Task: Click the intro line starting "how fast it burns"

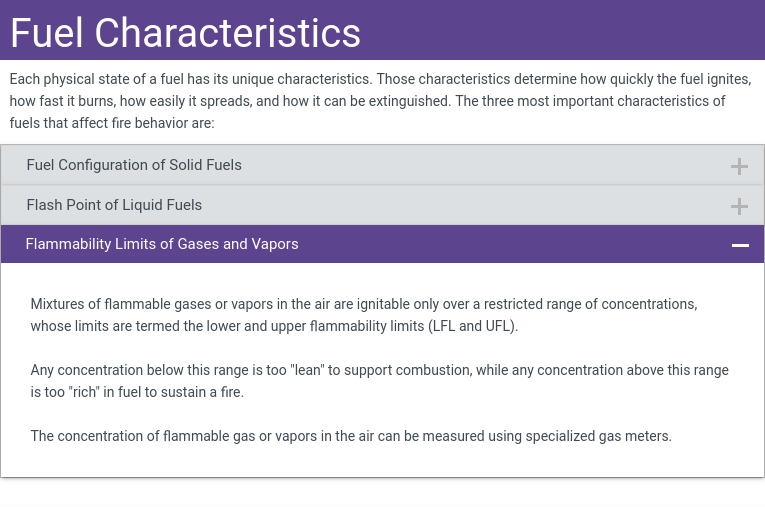Action: pyautogui.click(x=367, y=101)
